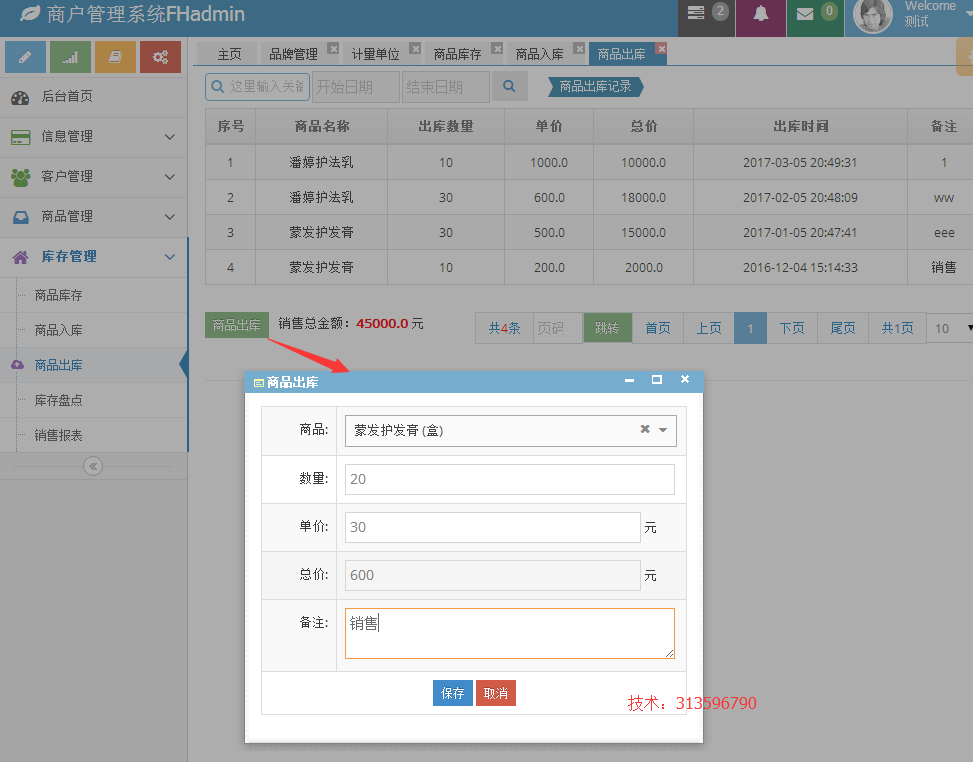Close the 商品出库 tab
This screenshot has width=973, height=762.
click(x=661, y=48)
